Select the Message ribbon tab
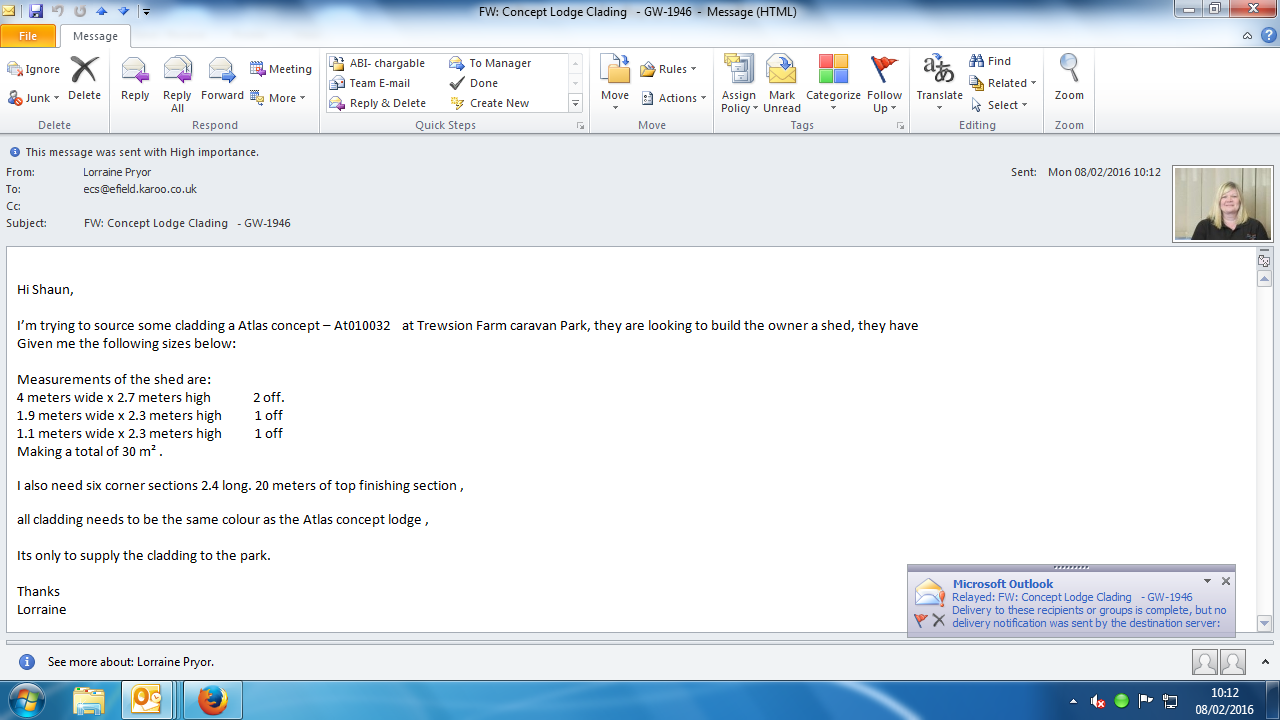The width and height of the screenshot is (1280, 720). point(95,36)
